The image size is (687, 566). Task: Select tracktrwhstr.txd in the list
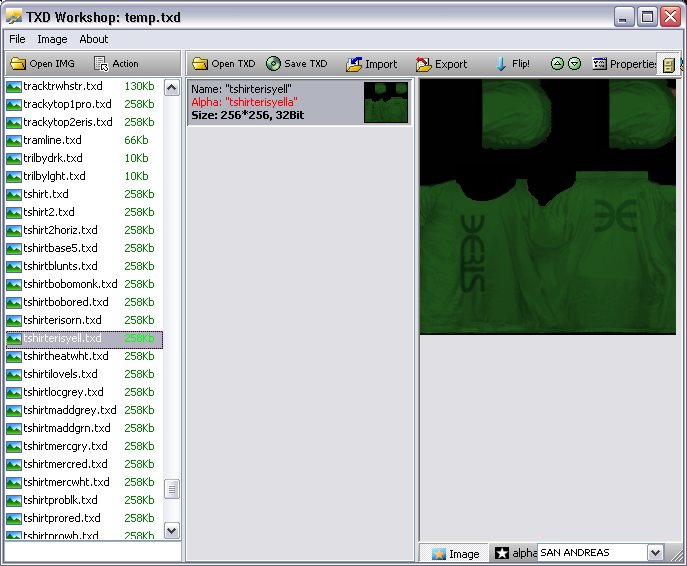click(84, 86)
